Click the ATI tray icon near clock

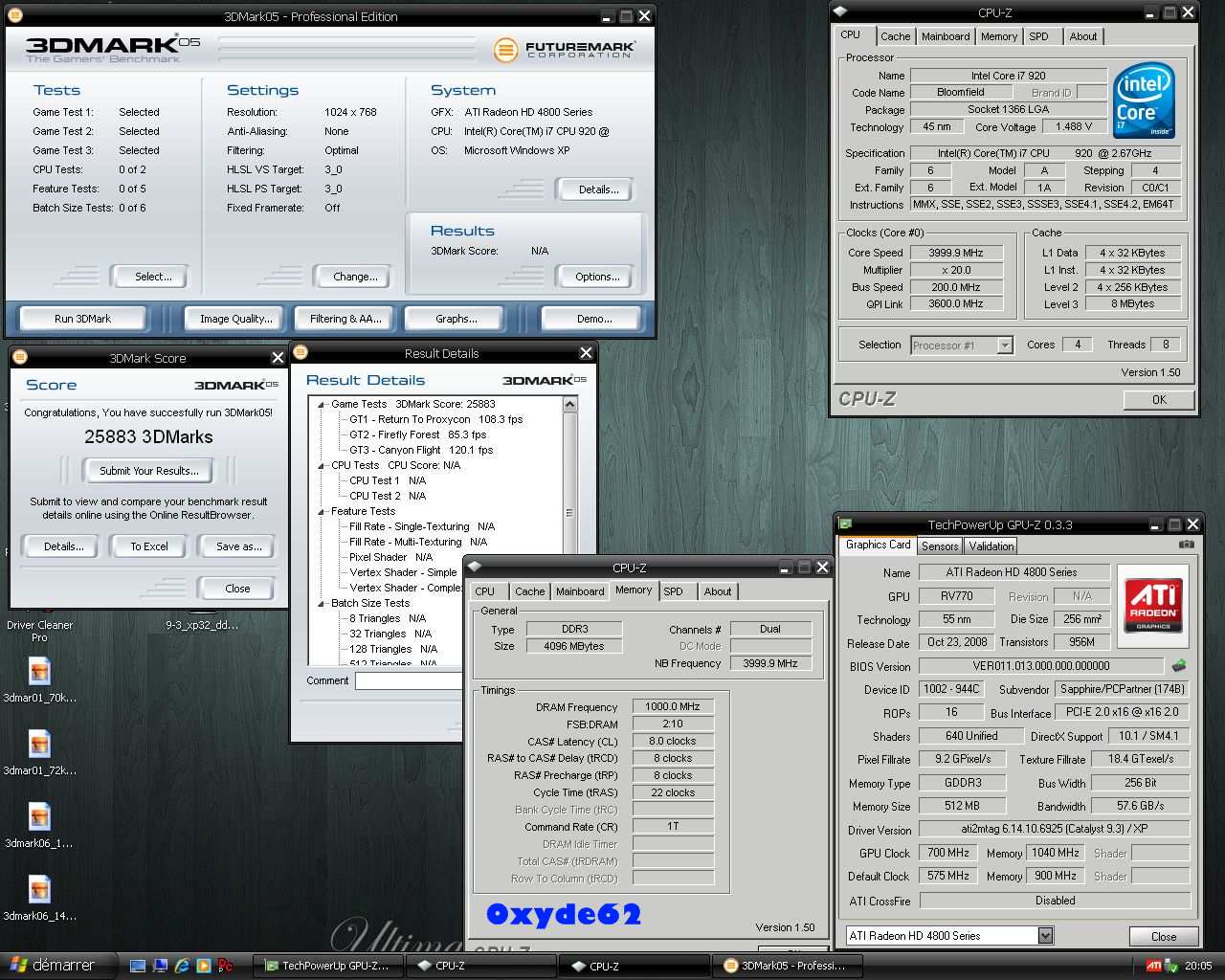click(1154, 966)
